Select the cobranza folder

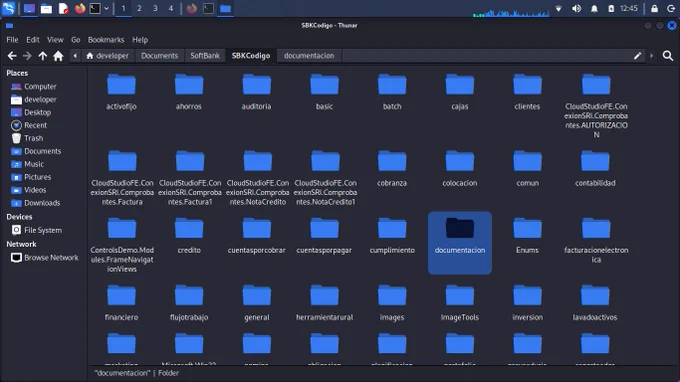point(392,169)
